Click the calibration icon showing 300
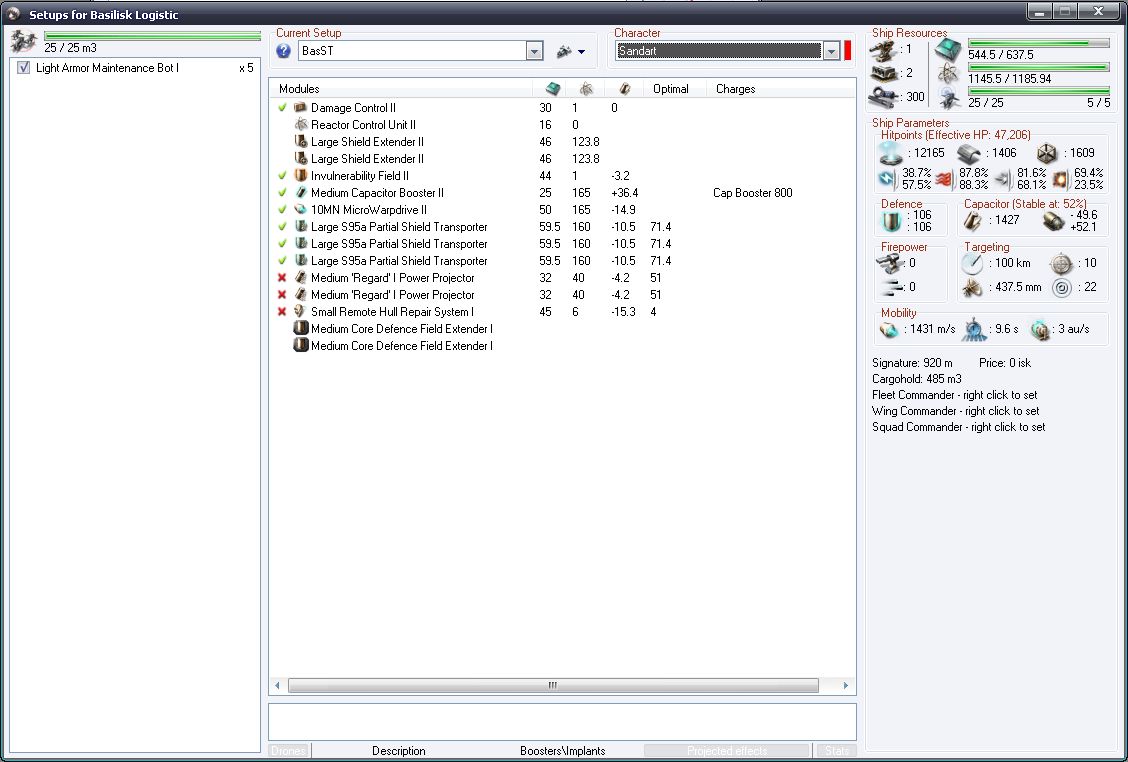1128x762 pixels. pos(883,96)
